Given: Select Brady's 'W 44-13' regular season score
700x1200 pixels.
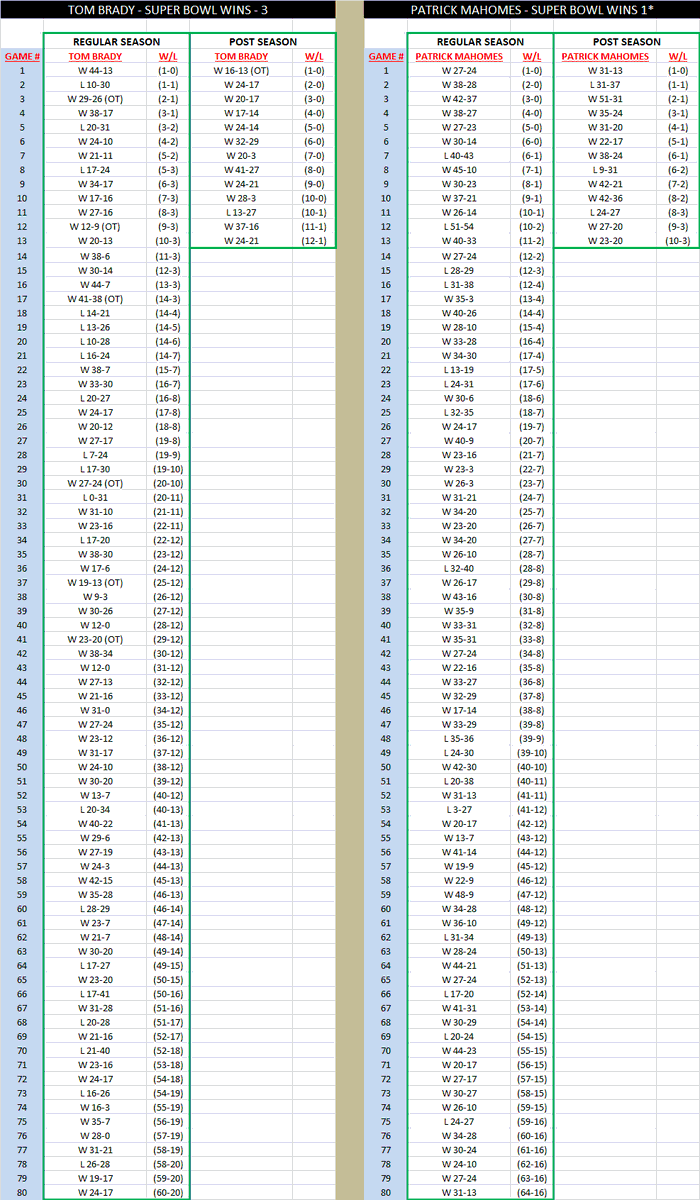Looking at the screenshot, I should click(x=95, y=71).
